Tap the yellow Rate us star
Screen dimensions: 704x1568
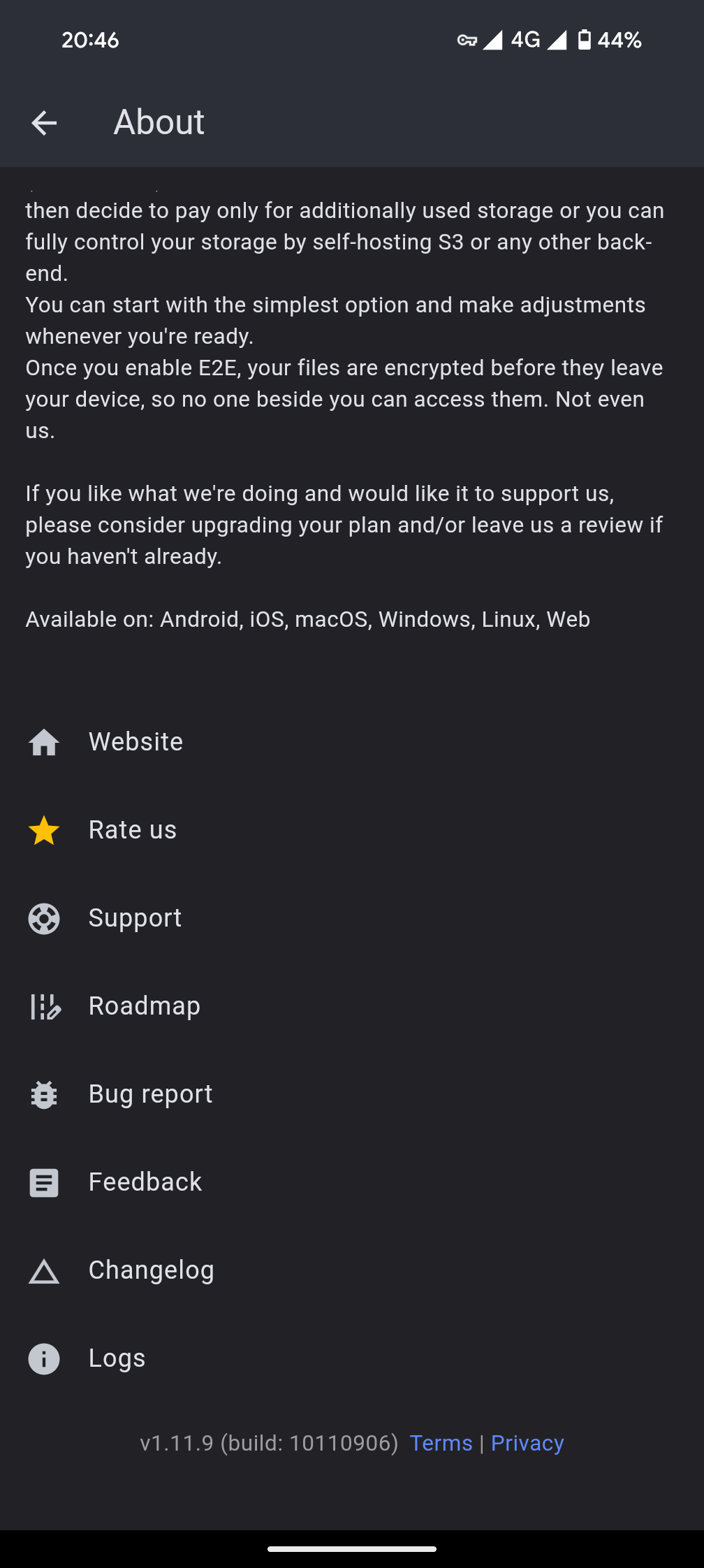click(44, 830)
